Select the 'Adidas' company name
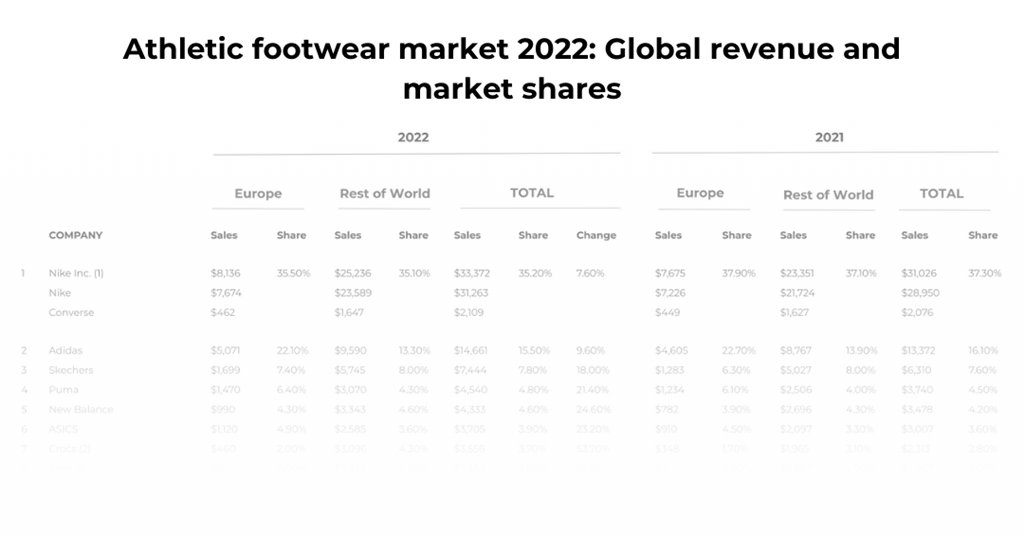1024x536 pixels. click(65, 350)
